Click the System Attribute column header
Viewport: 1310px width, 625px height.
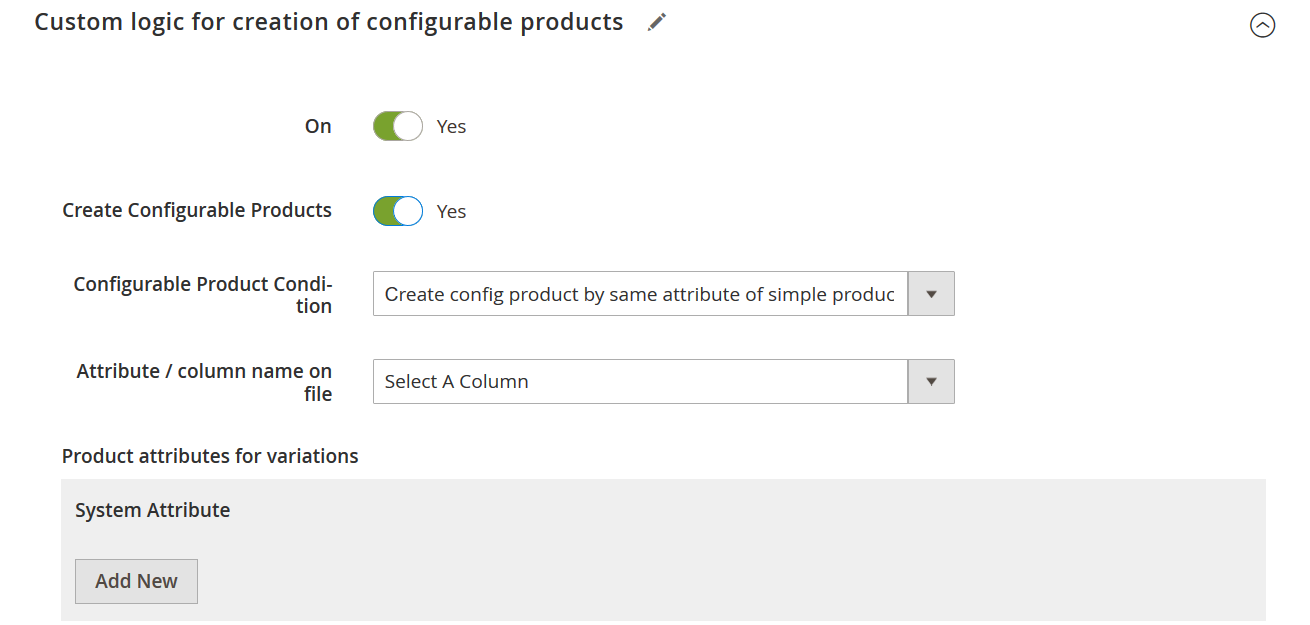click(152, 510)
